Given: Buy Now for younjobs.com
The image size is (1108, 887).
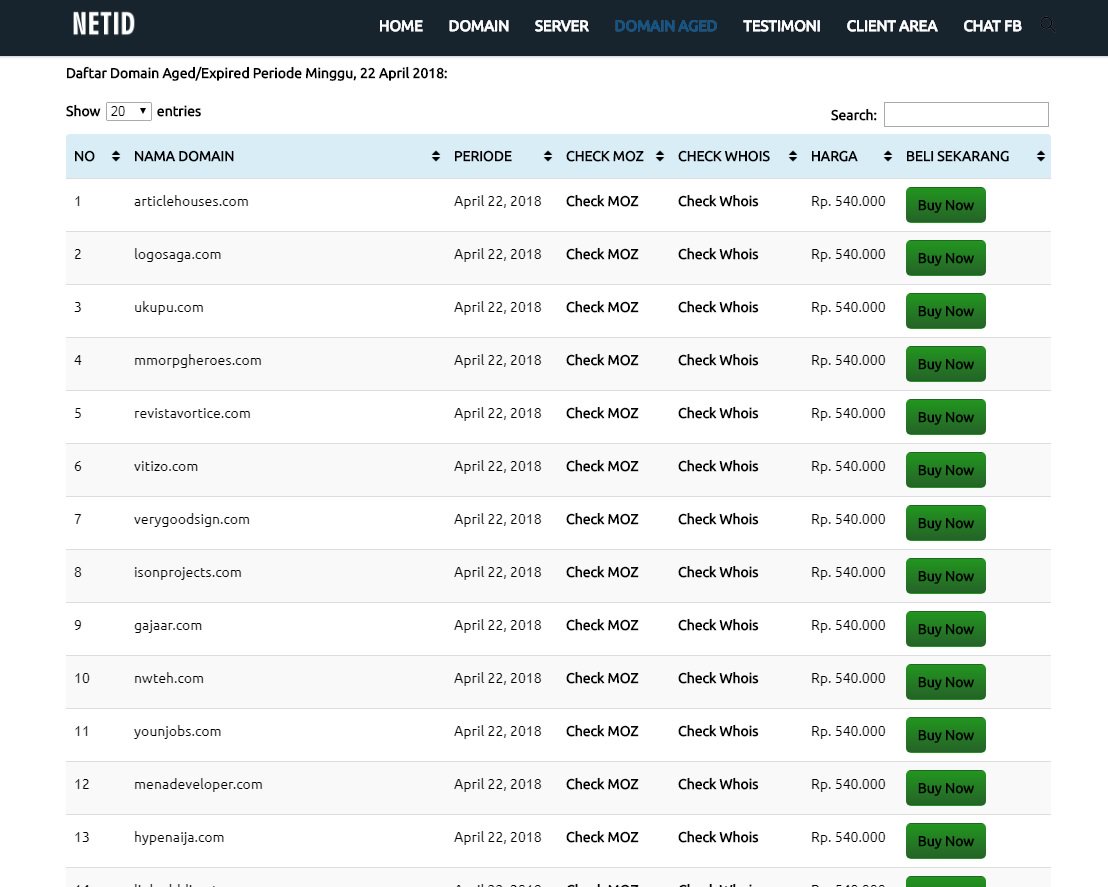Looking at the screenshot, I should tap(945, 735).
